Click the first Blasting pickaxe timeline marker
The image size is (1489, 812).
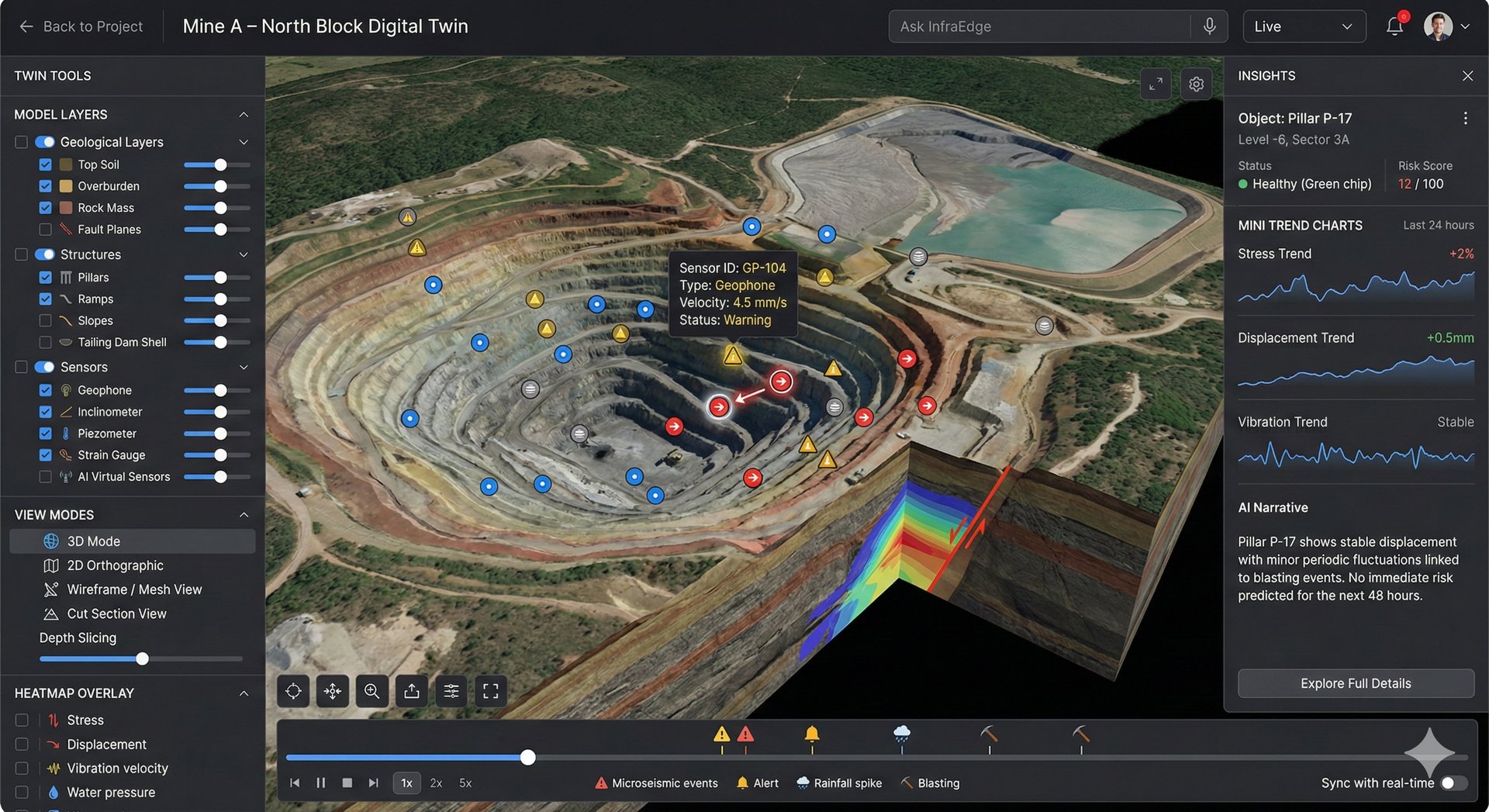coord(989,734)
